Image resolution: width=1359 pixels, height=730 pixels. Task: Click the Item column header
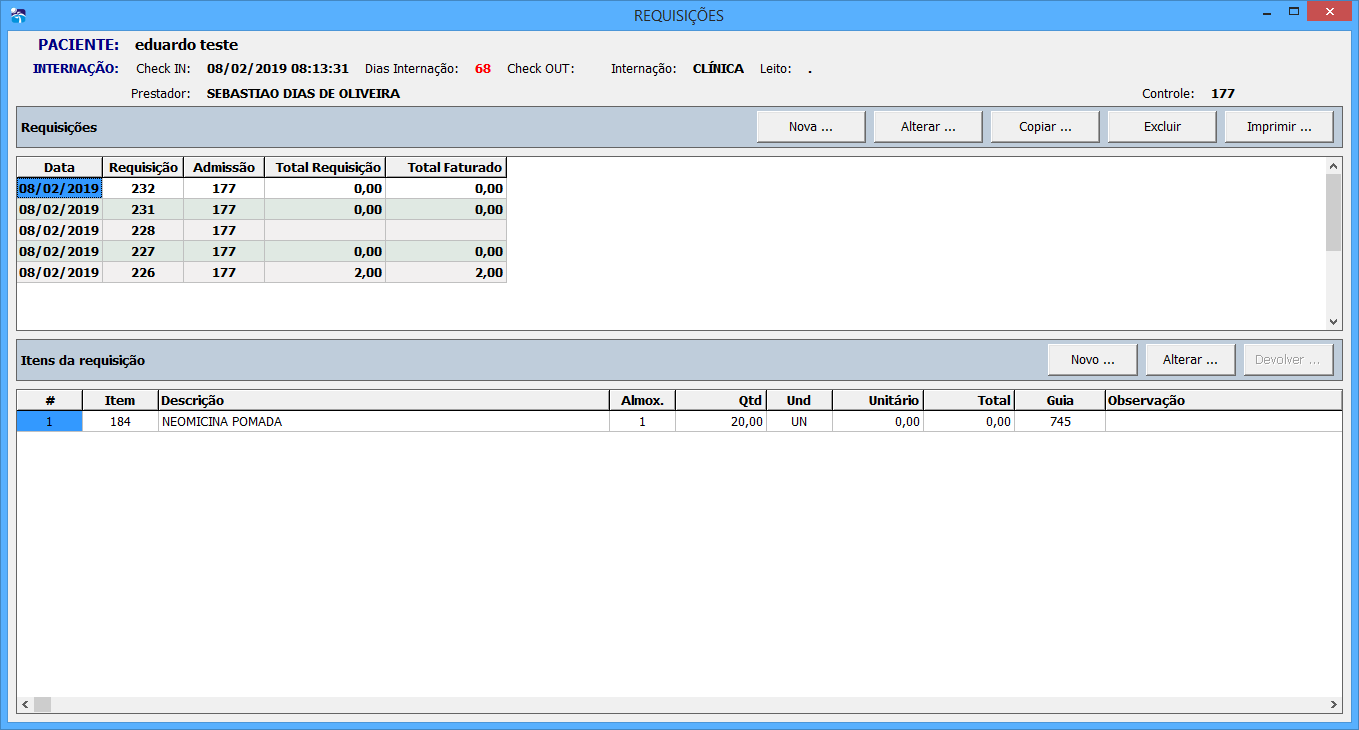pyautogui.click(x=120, y=400)
